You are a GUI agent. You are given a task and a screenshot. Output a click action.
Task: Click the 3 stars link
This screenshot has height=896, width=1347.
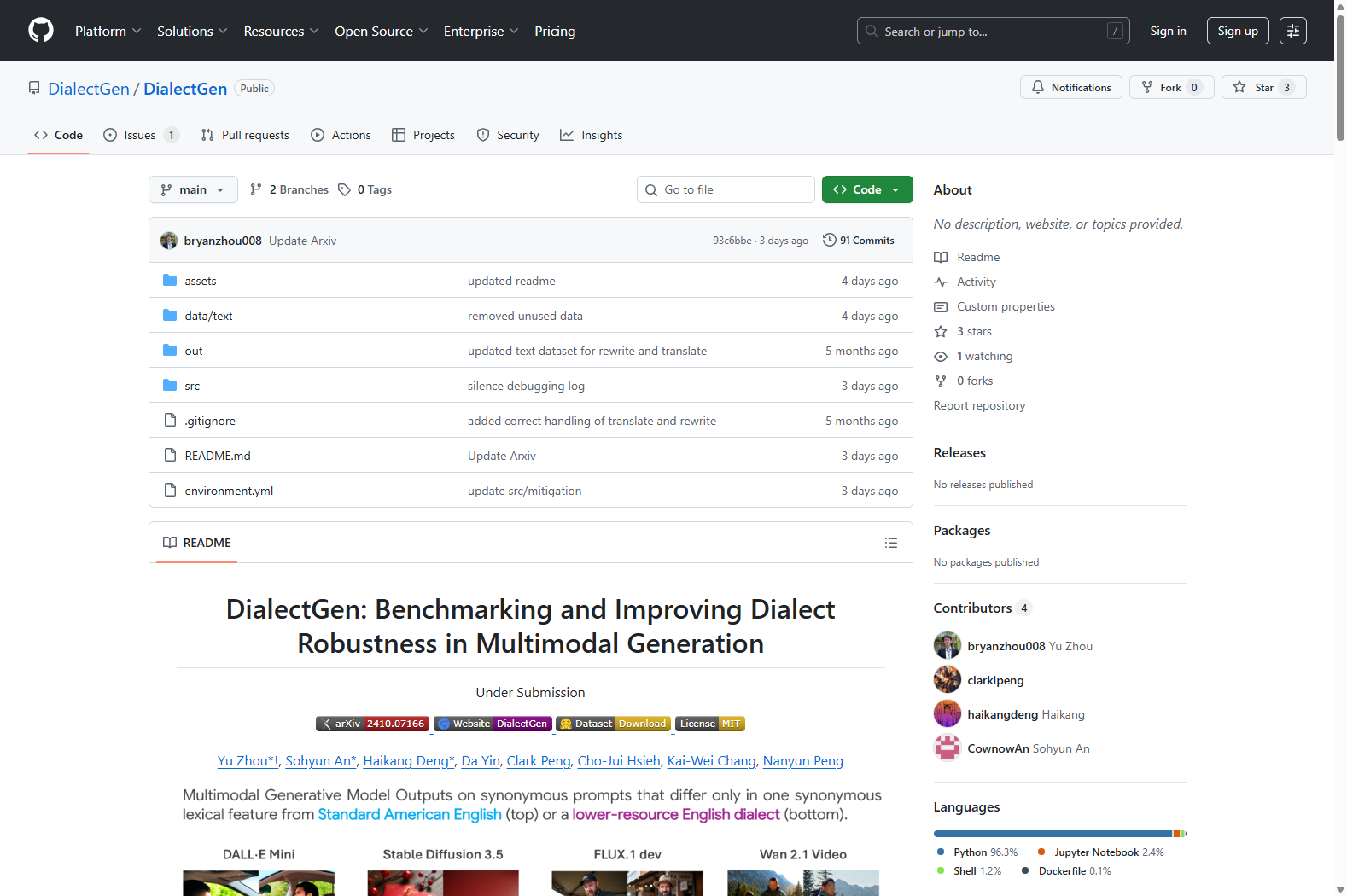pos(974,331)
